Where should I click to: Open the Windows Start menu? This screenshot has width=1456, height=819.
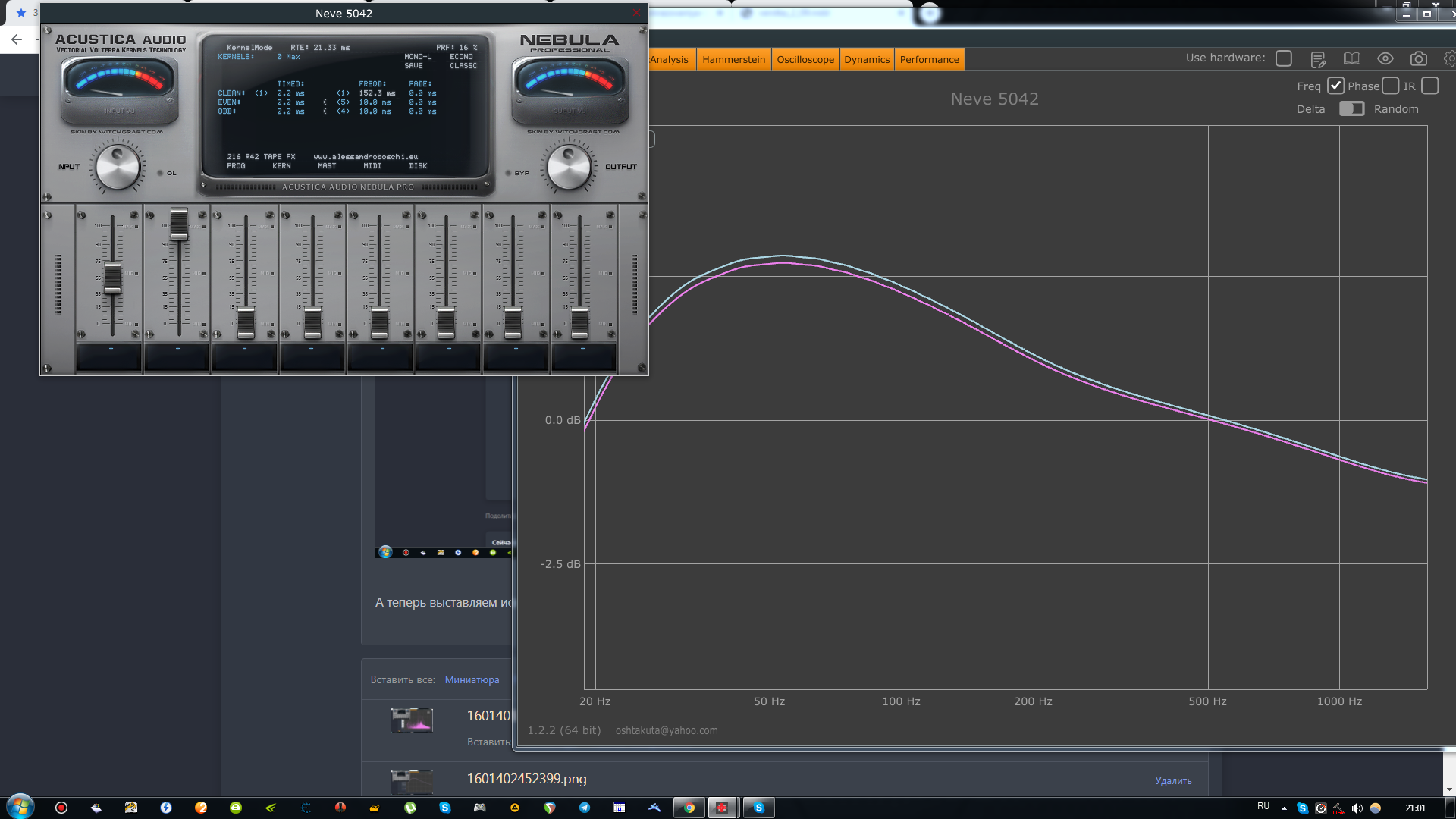coord(20,807)
